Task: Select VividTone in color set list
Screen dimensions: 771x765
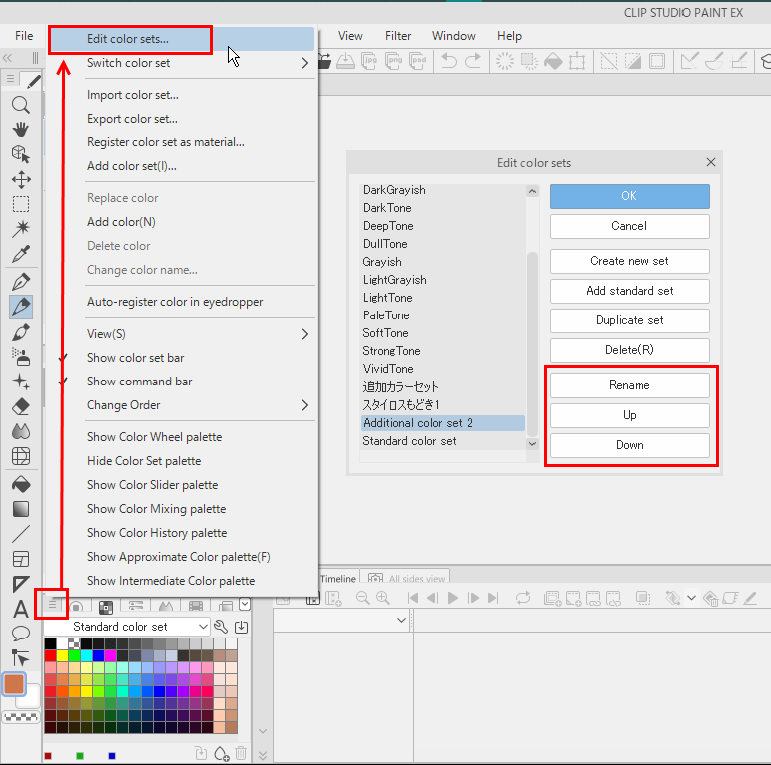Action: pos(443,369)
